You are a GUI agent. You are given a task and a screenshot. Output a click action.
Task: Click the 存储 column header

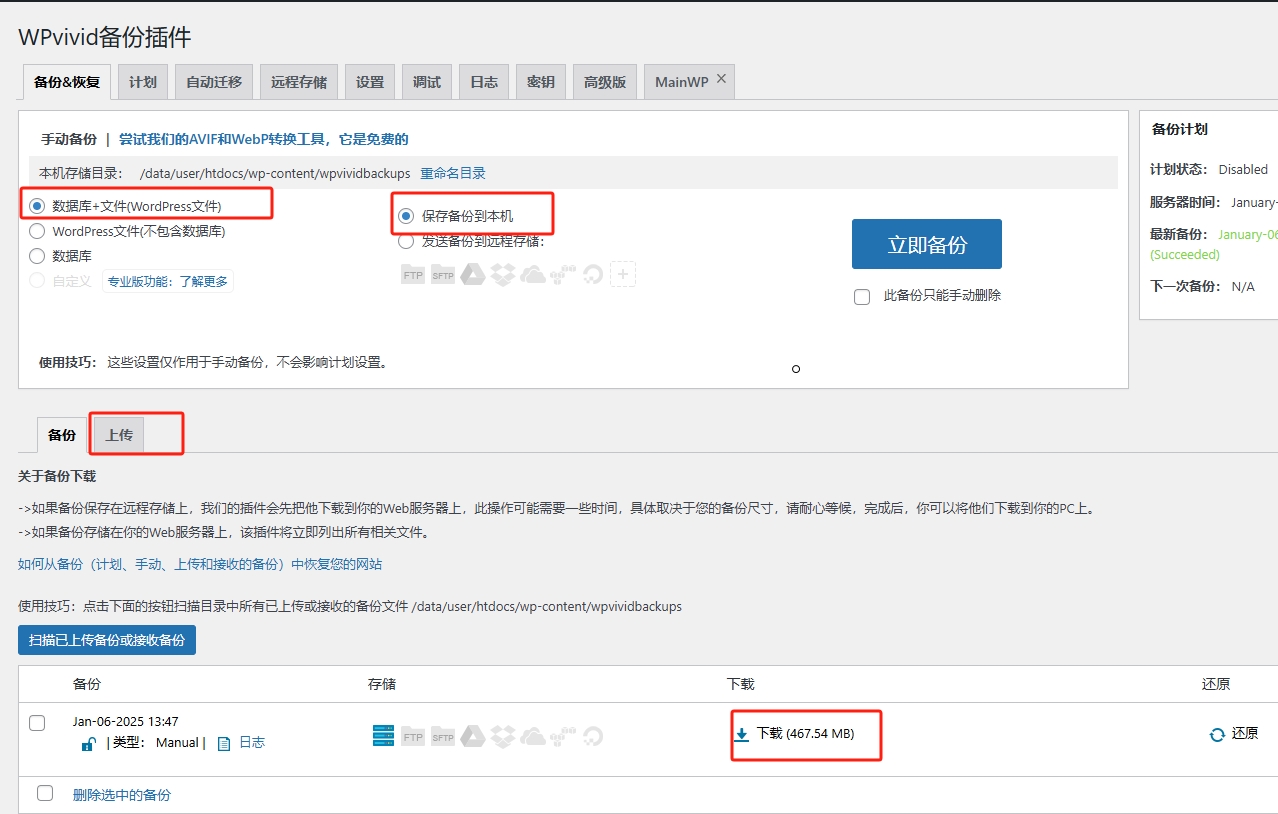click(382, 684)
